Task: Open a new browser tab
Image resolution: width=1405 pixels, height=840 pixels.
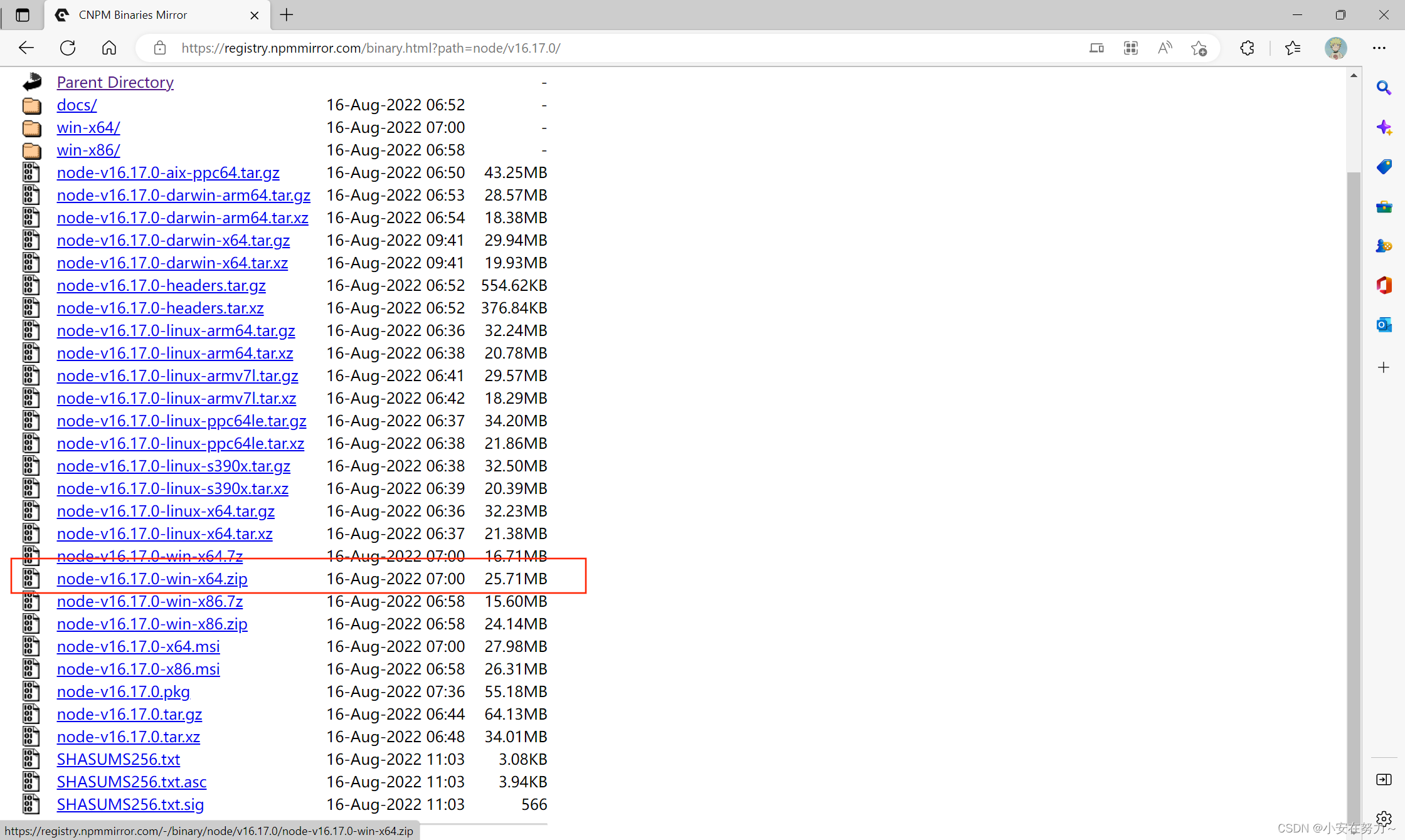Action: [287, 15]
